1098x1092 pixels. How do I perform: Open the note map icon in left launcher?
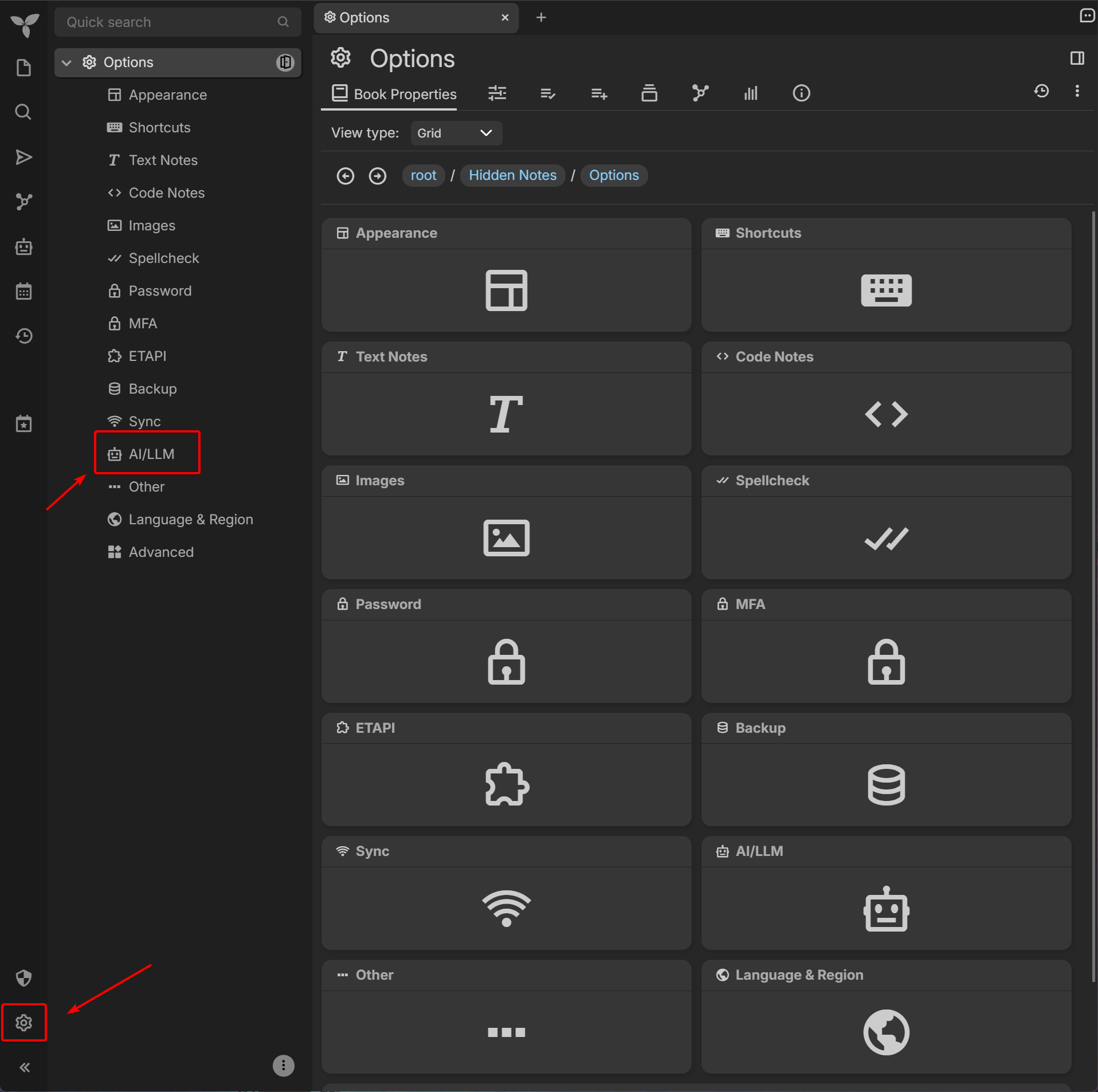(x=23, y=202)
